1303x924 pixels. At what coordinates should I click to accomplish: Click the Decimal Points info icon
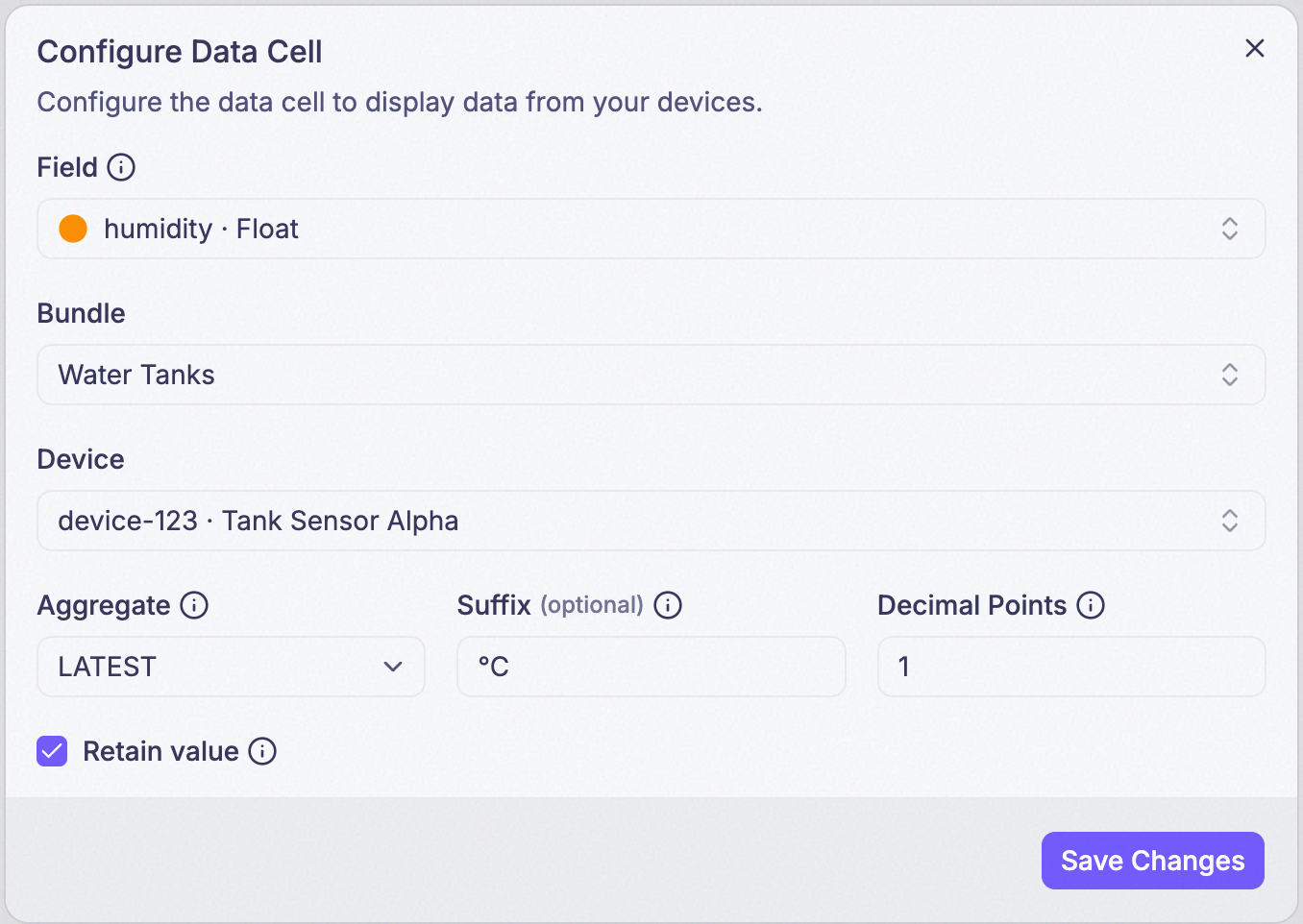pyautogui.click(x=1091, y=605)
